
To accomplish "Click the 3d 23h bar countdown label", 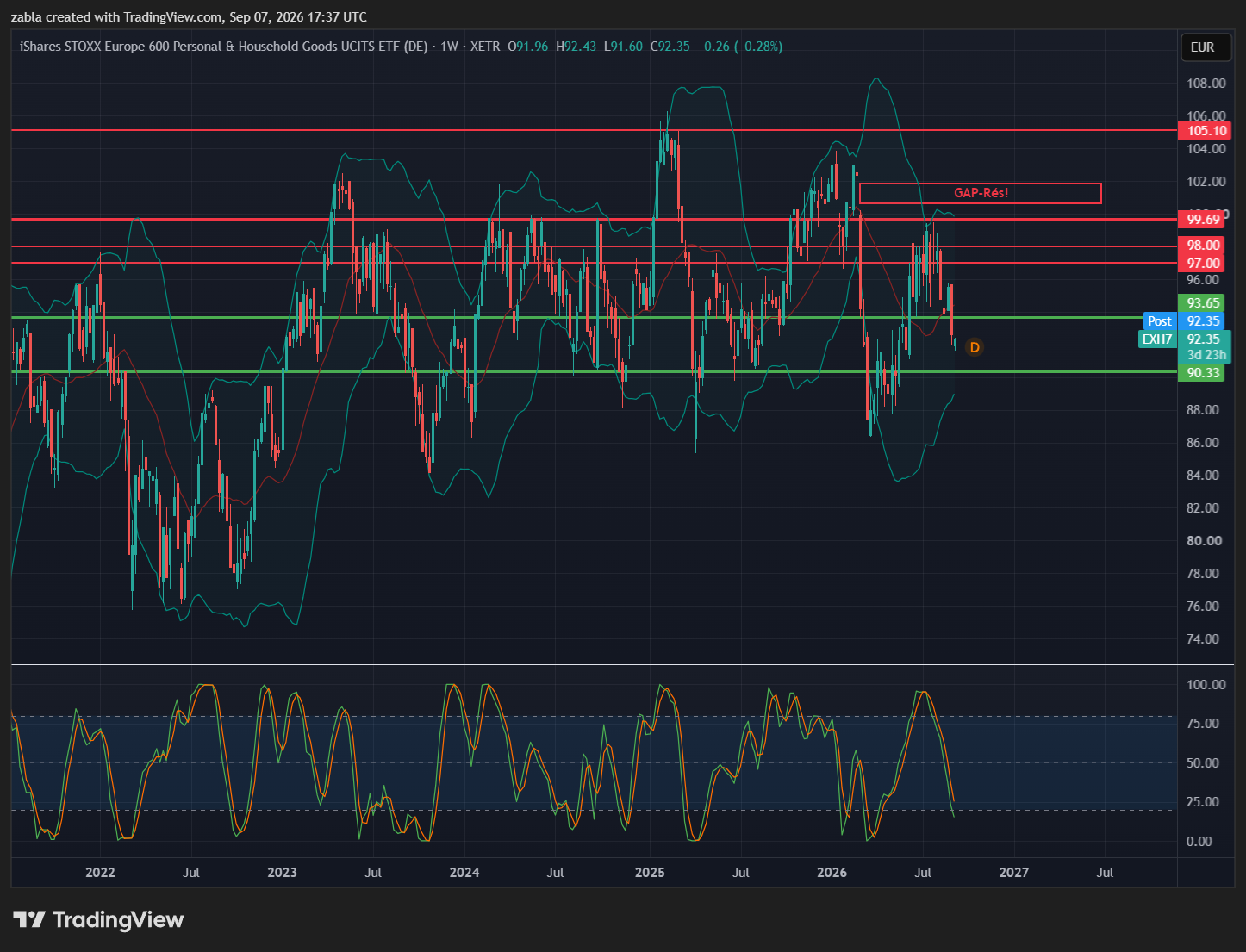I will click(x=1206, y=355).
